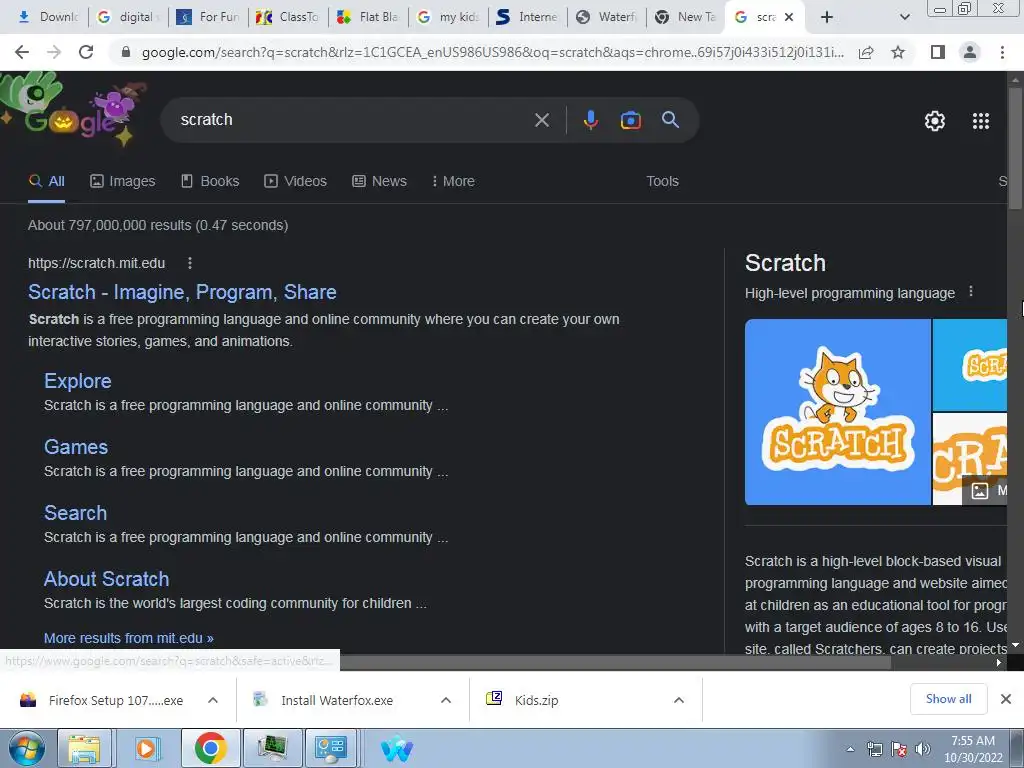This screenshot has width=1024, height=768.
Task: Open the Games sitelink
Action: [x=76, y=447]
